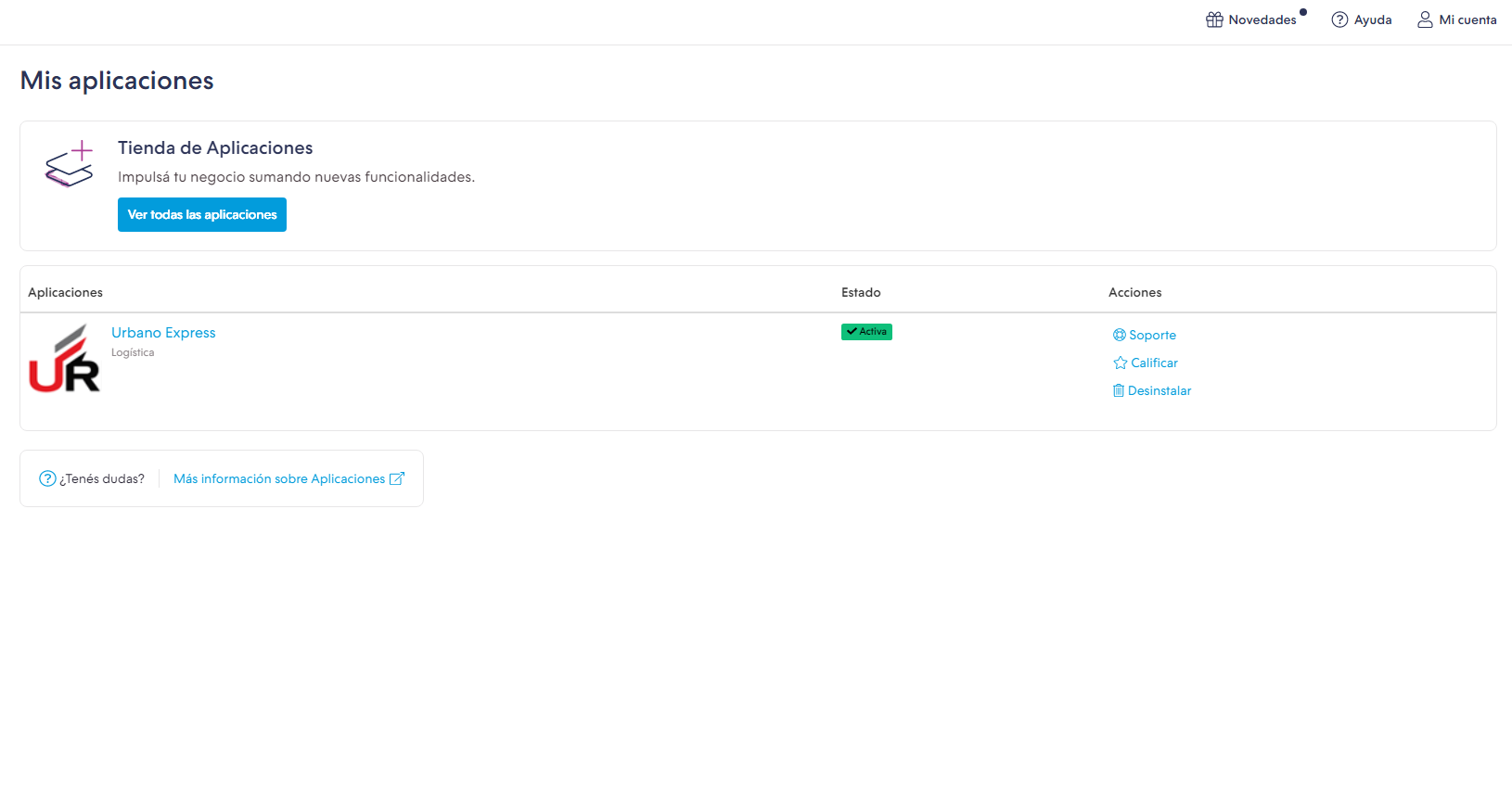Click the ¿Tenés dudas? text
The width and height of the screenshot is (1512, 802).
pos(102,478)
